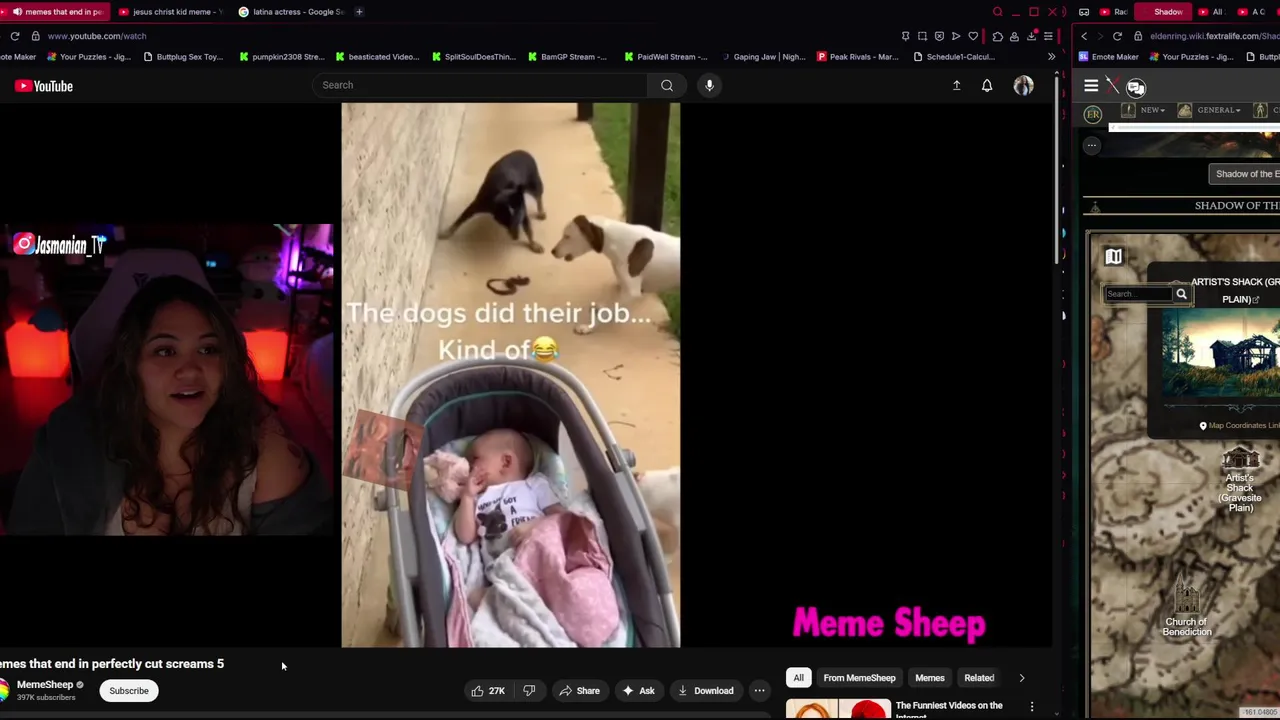Click the Artist's Shack preview image
This screenshot has width=1280, height=720.
1221,353
